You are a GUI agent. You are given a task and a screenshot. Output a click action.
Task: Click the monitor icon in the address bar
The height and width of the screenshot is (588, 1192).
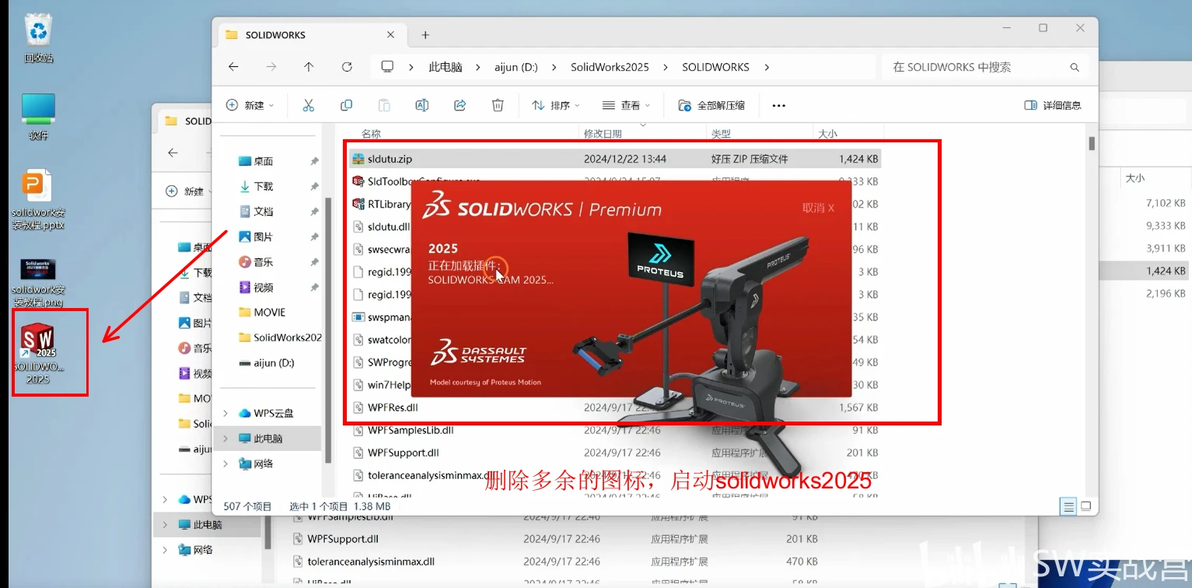click(x=388, y=67)
